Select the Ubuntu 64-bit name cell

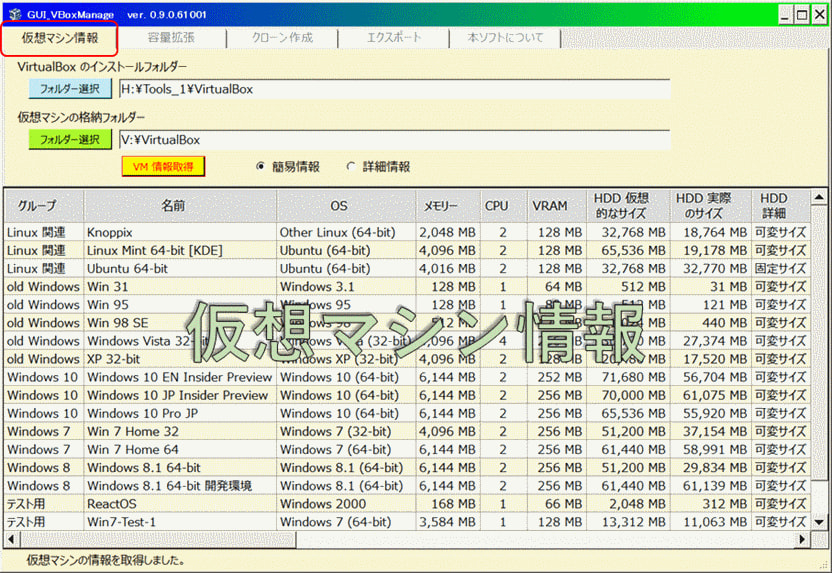click(x=180, y=268)
